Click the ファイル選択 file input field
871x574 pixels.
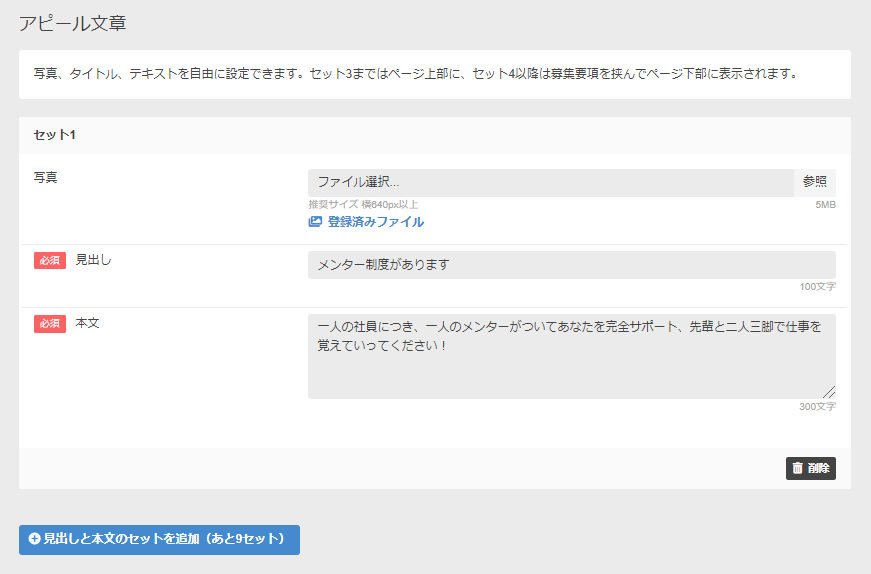pos(550,182)
